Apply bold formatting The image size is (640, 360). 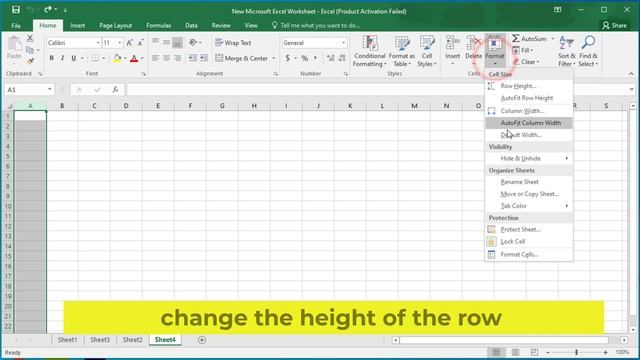pyautogui.click(x=51, y=58)
